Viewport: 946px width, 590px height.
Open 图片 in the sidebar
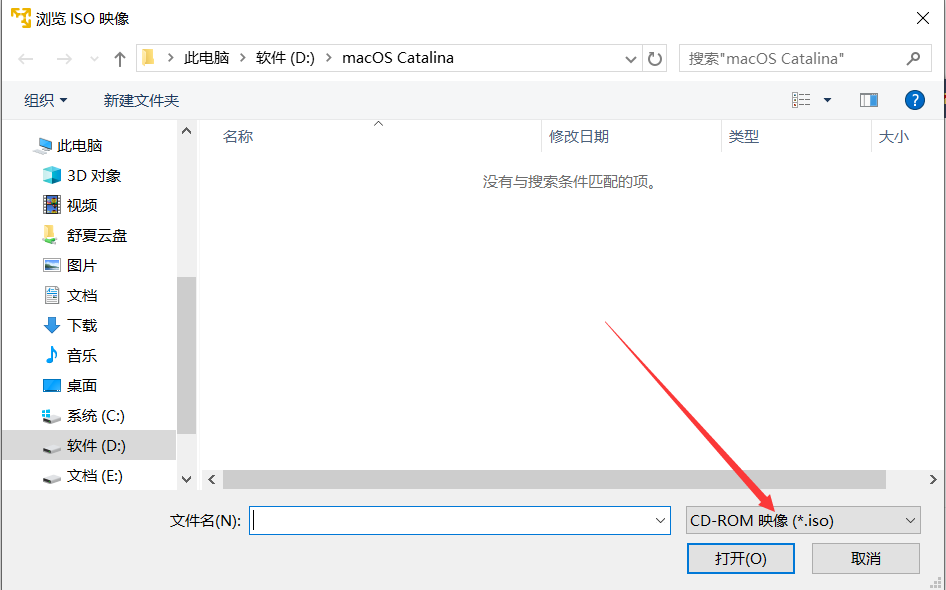coord(81,265)
